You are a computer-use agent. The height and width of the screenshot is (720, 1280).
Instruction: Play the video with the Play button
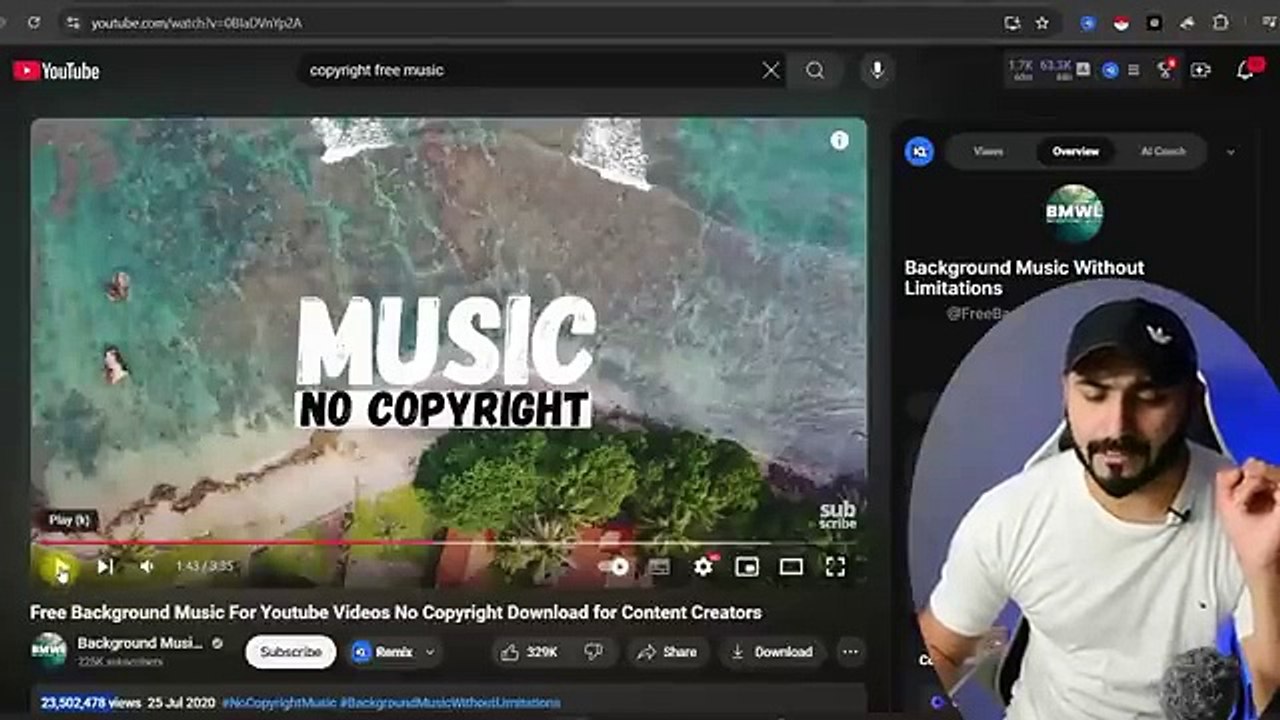(61, 567)
